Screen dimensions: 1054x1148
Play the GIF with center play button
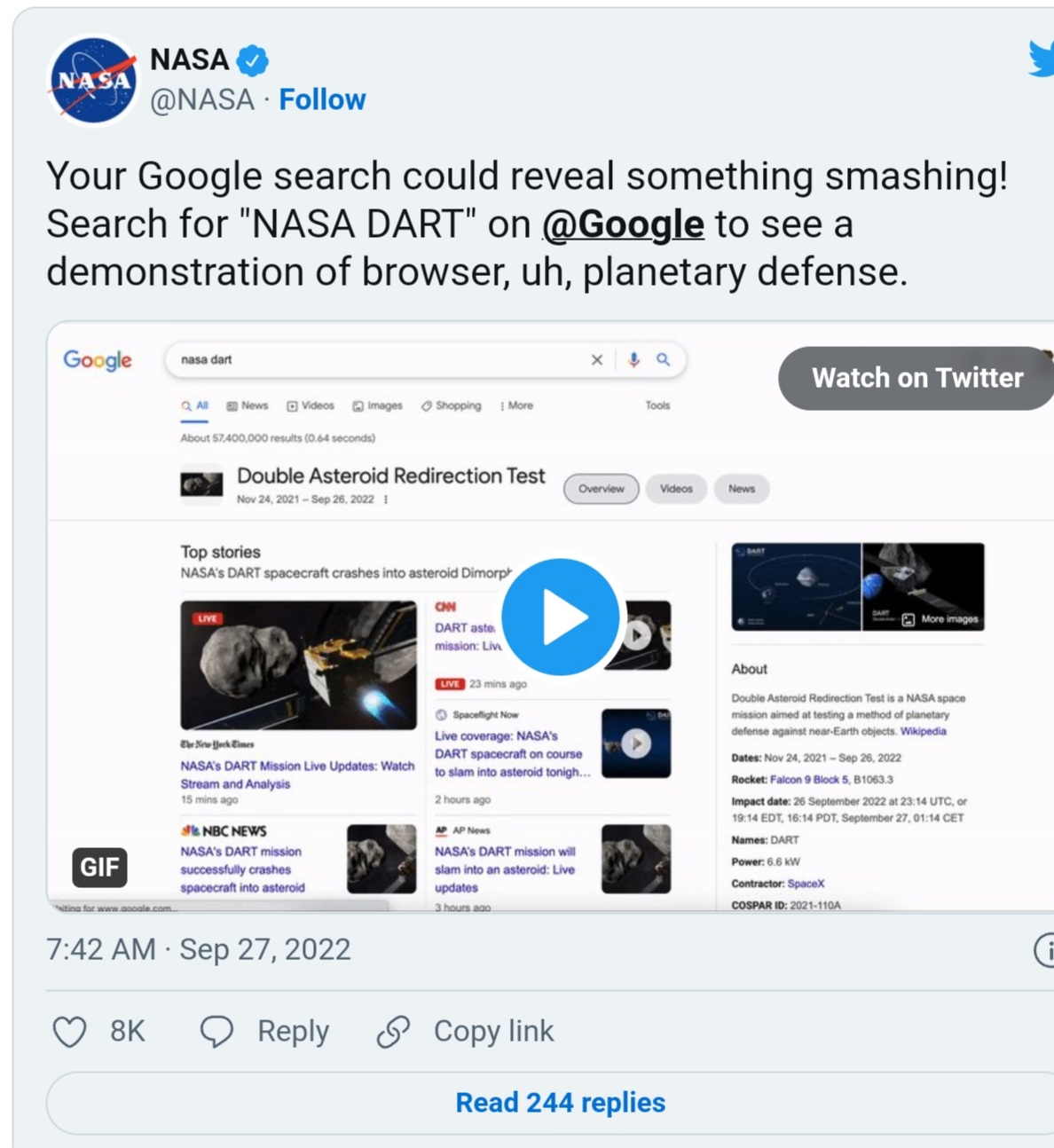pyautogui.click(x=560, y=617)
